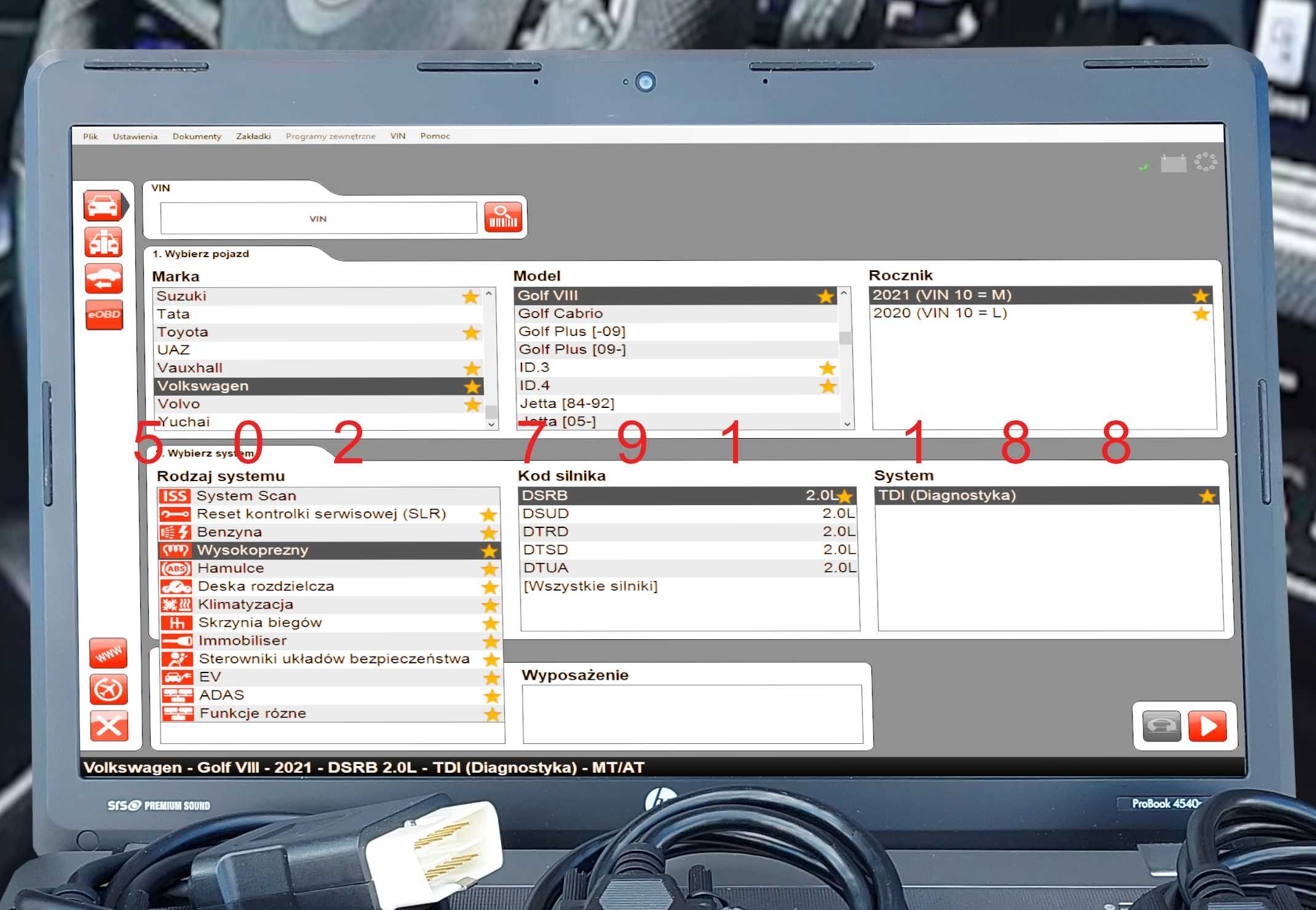Select the airplane flight mode icon
Viewport: 1316px width, 910px height.
click(109, 690)
